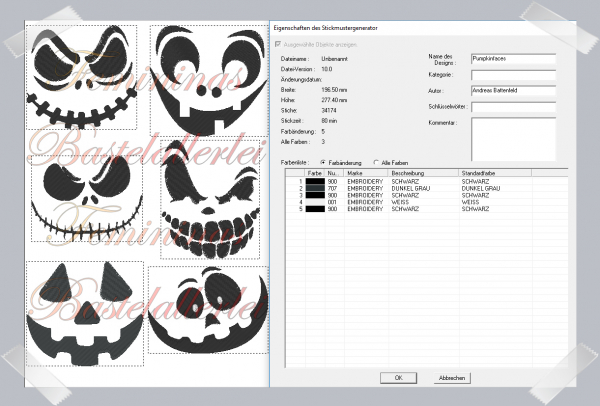600x406 pixels.
Task: Click EMBROIDERY in row 5 of the color list
Action: click(x=365, y=209)
